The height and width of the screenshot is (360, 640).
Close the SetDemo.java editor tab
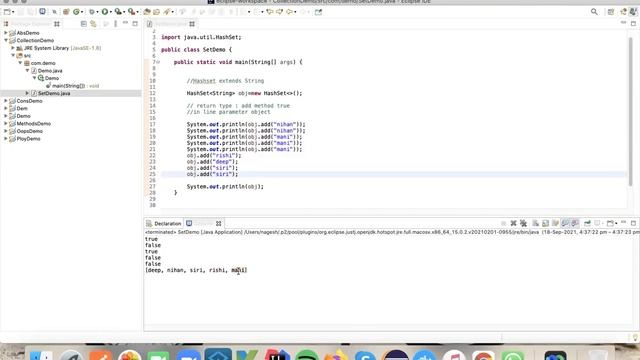192,24
